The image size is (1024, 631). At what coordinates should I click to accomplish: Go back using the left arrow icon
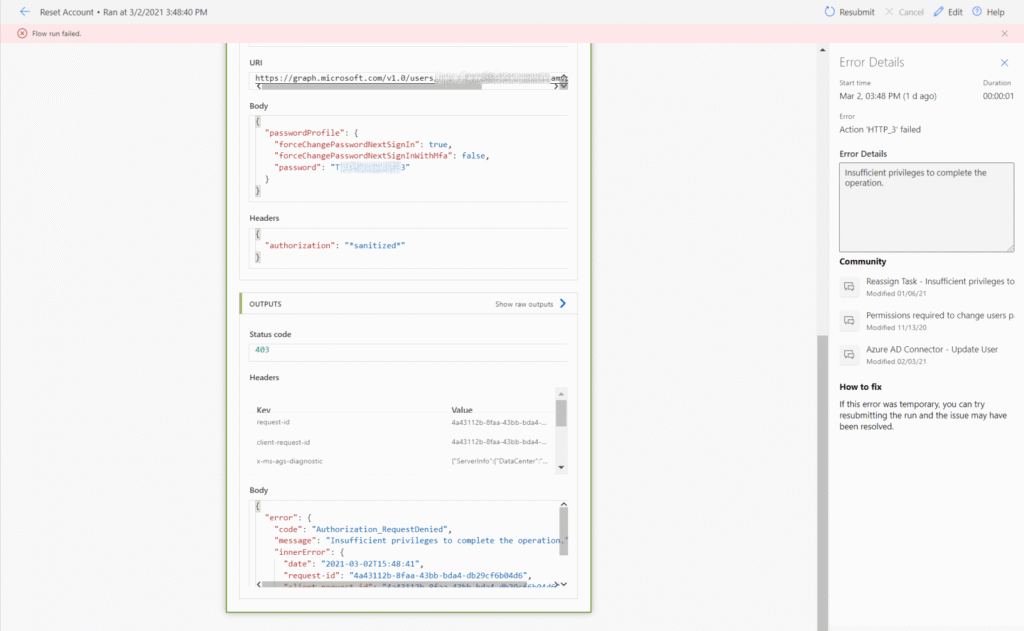click(x=25, y=12)
